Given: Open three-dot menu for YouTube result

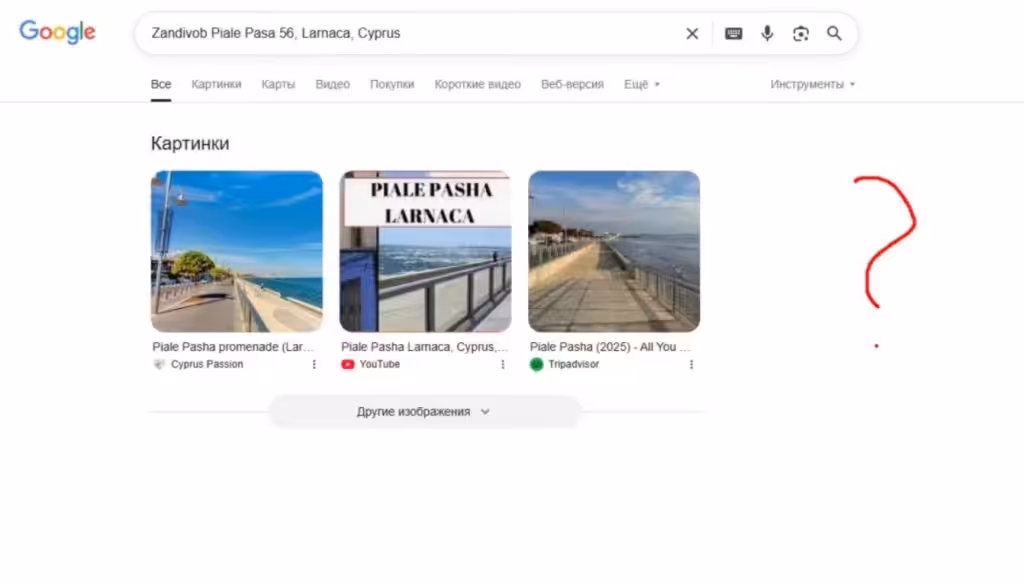Looking at the screenshot, I should [x=503, y=365].
